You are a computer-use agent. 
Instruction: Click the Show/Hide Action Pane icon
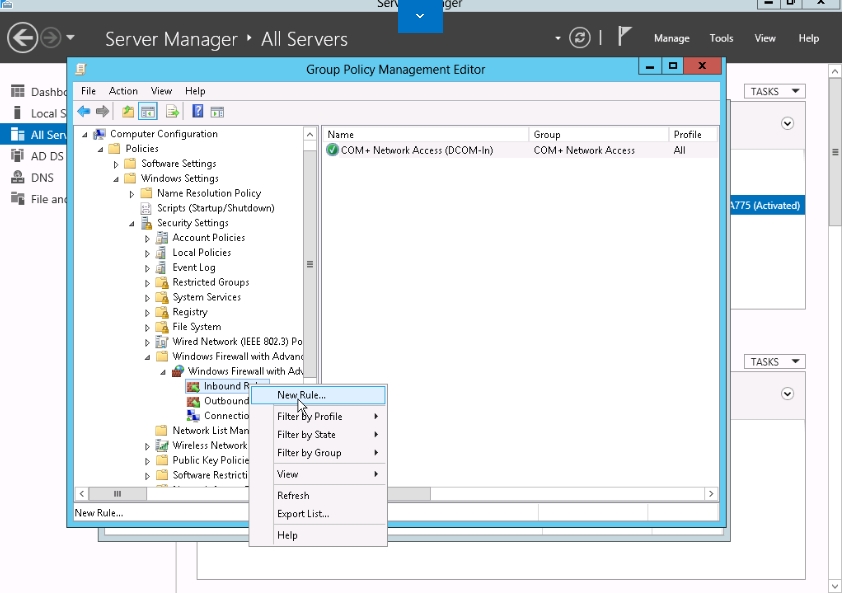click(217, 112)
